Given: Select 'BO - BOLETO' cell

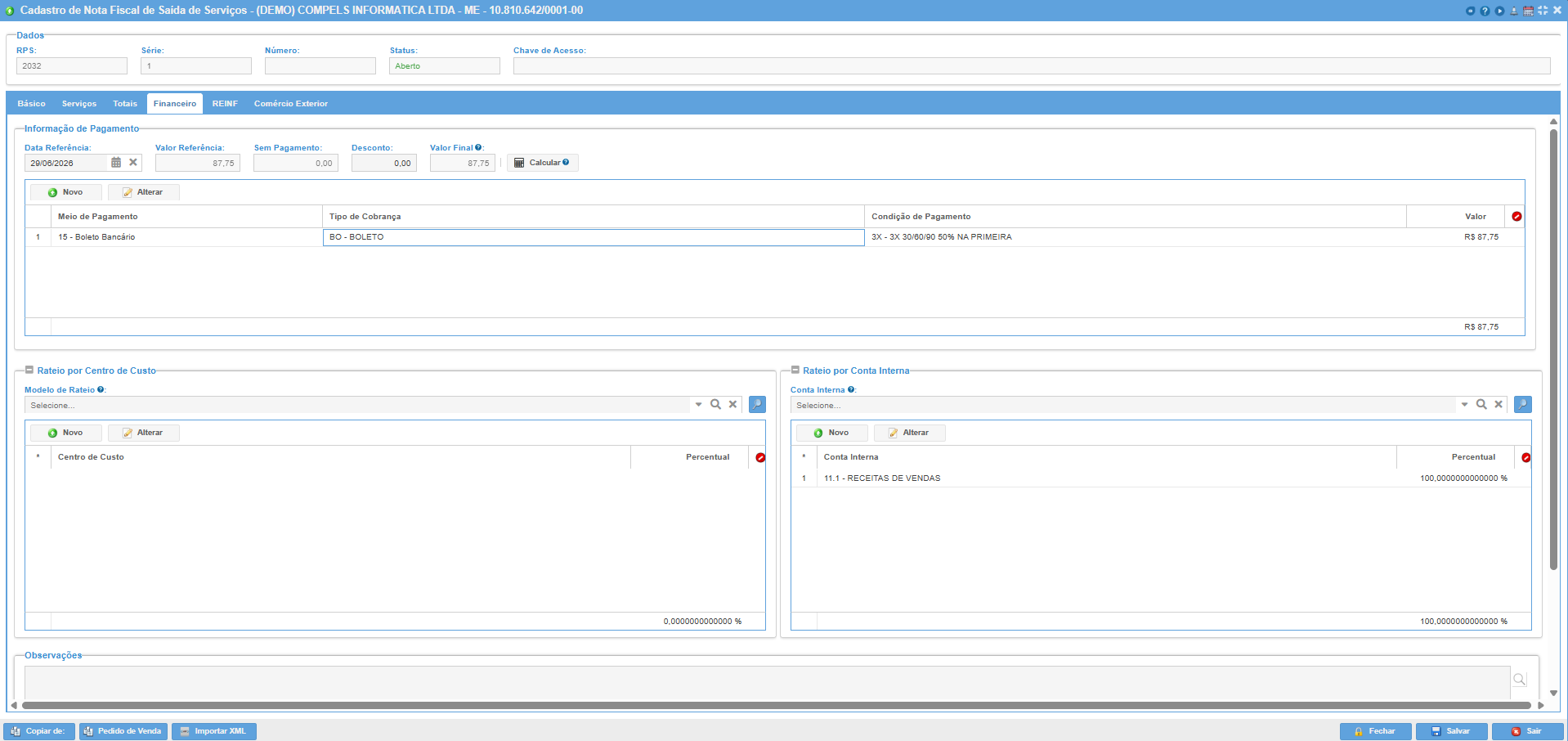Looking at the screenshot, I should (594, 237).
